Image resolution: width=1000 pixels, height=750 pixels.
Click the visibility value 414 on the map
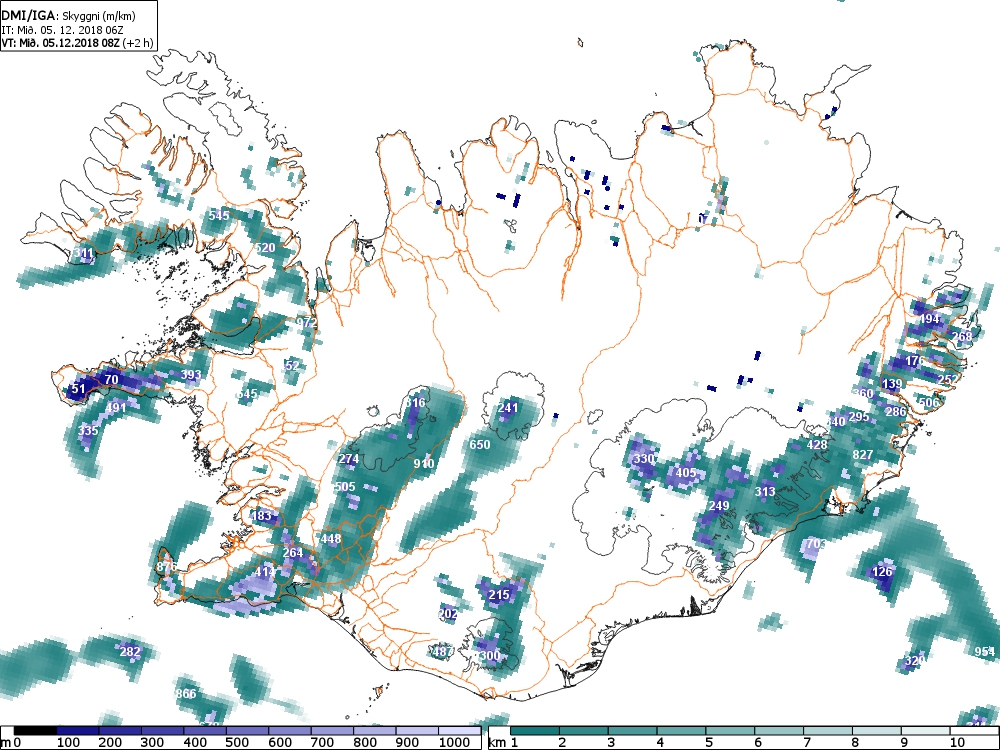265,572
